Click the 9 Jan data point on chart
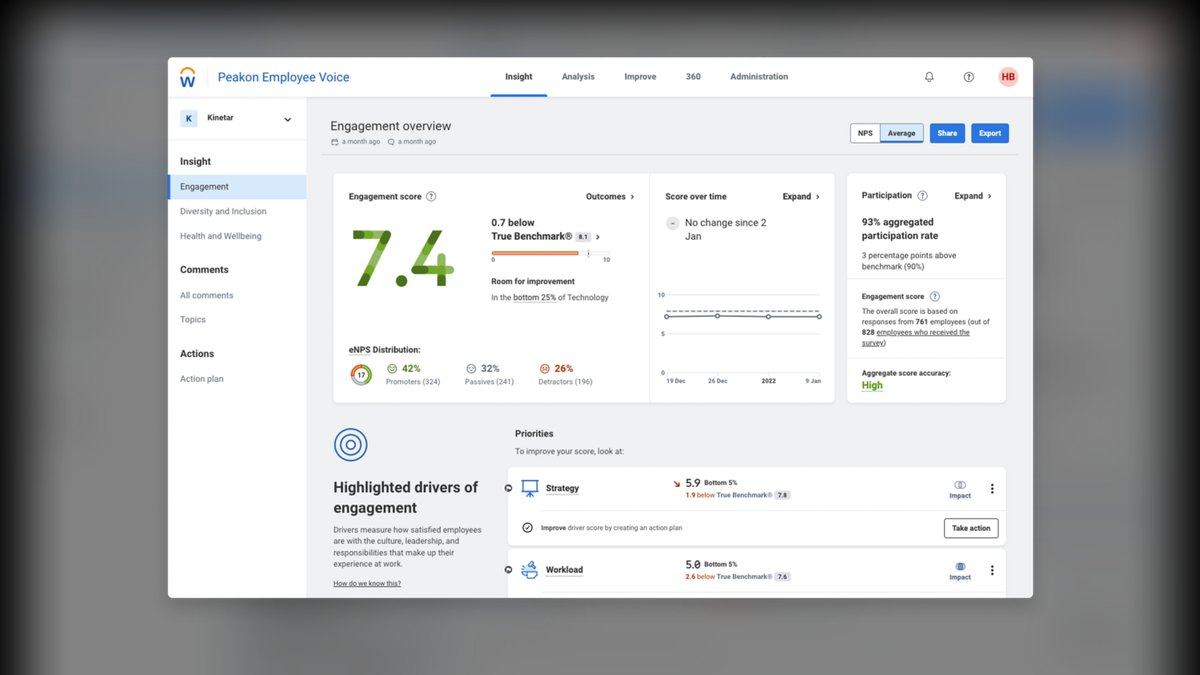Image resolution: width=1200 pixels, height=675 pixels. tap(819, 316)
